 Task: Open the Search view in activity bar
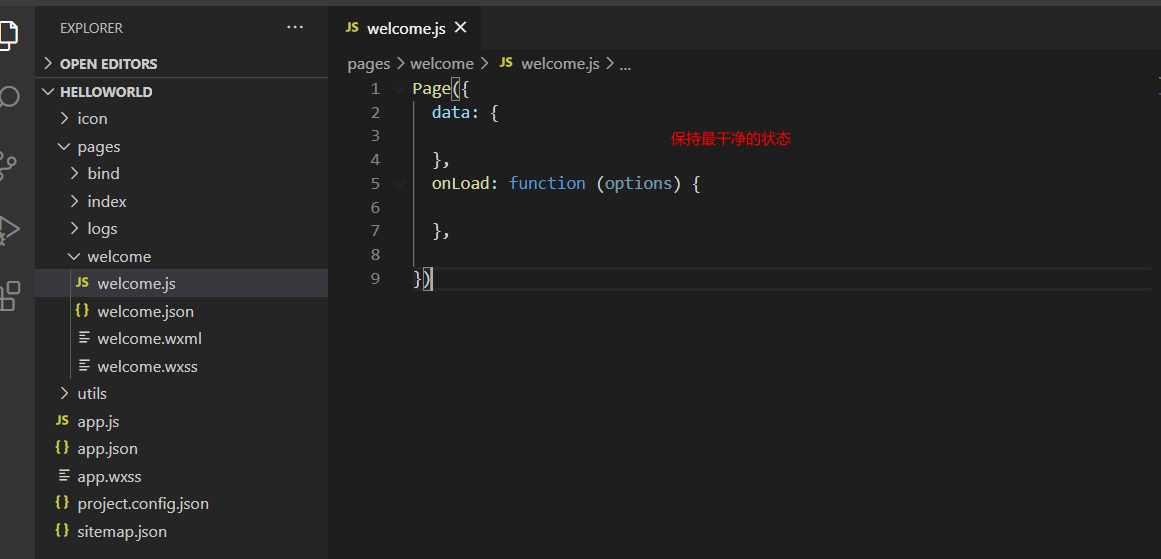tap(8, 97)
